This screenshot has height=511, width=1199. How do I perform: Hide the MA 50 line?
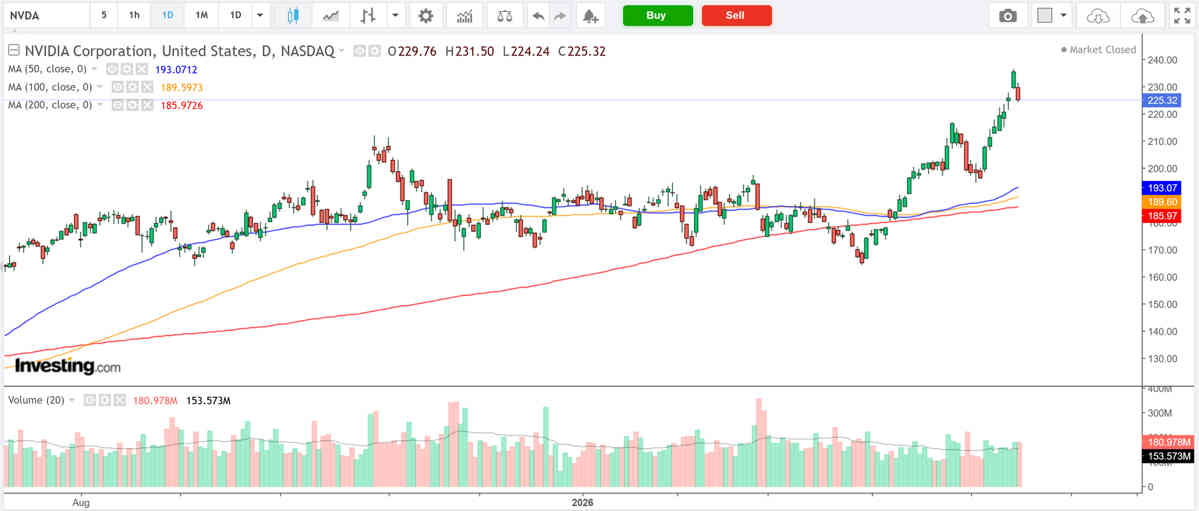tap(111, 69)
